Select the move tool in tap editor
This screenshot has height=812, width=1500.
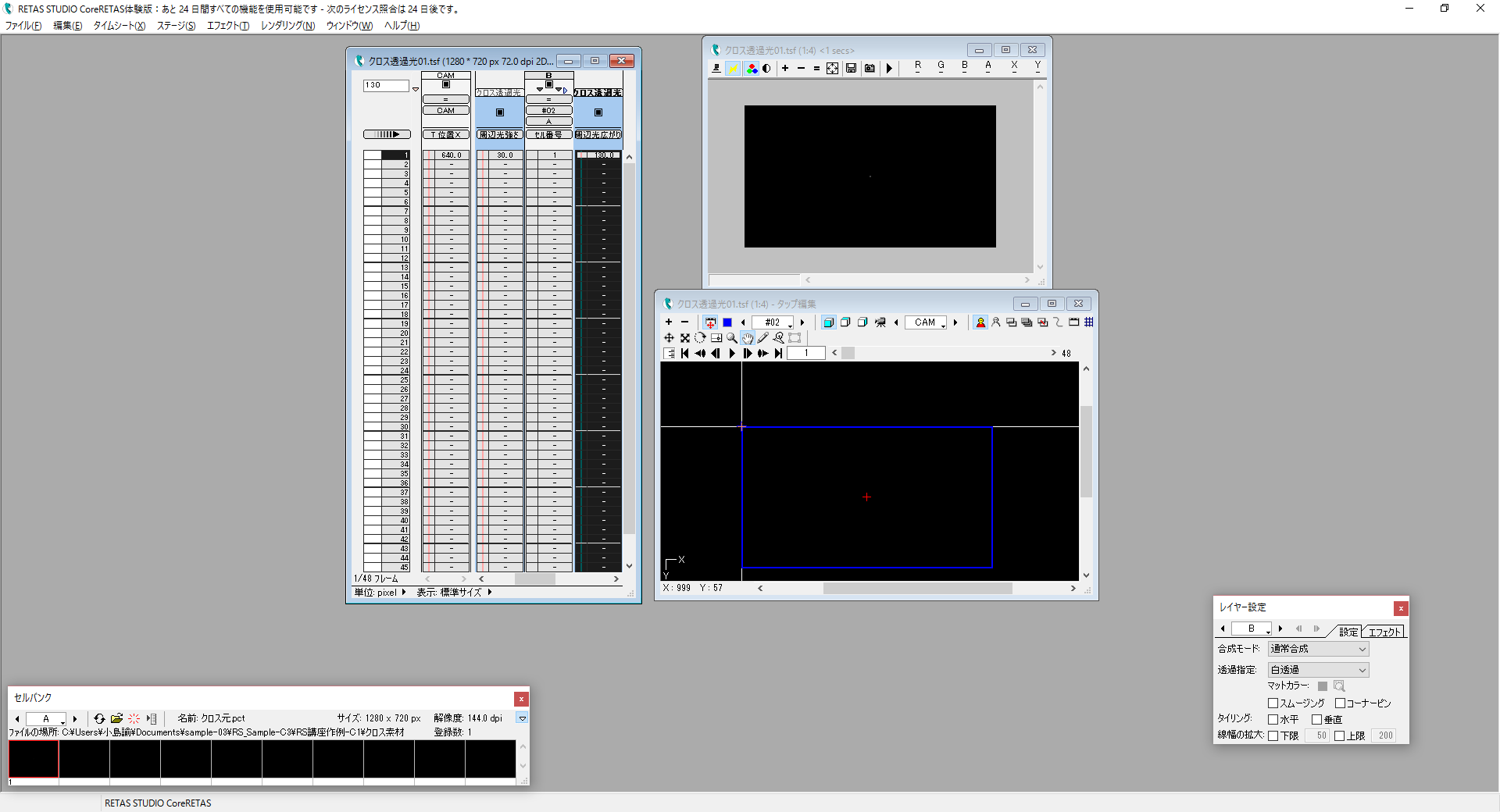pyautogui.click(x=669, y=338)
